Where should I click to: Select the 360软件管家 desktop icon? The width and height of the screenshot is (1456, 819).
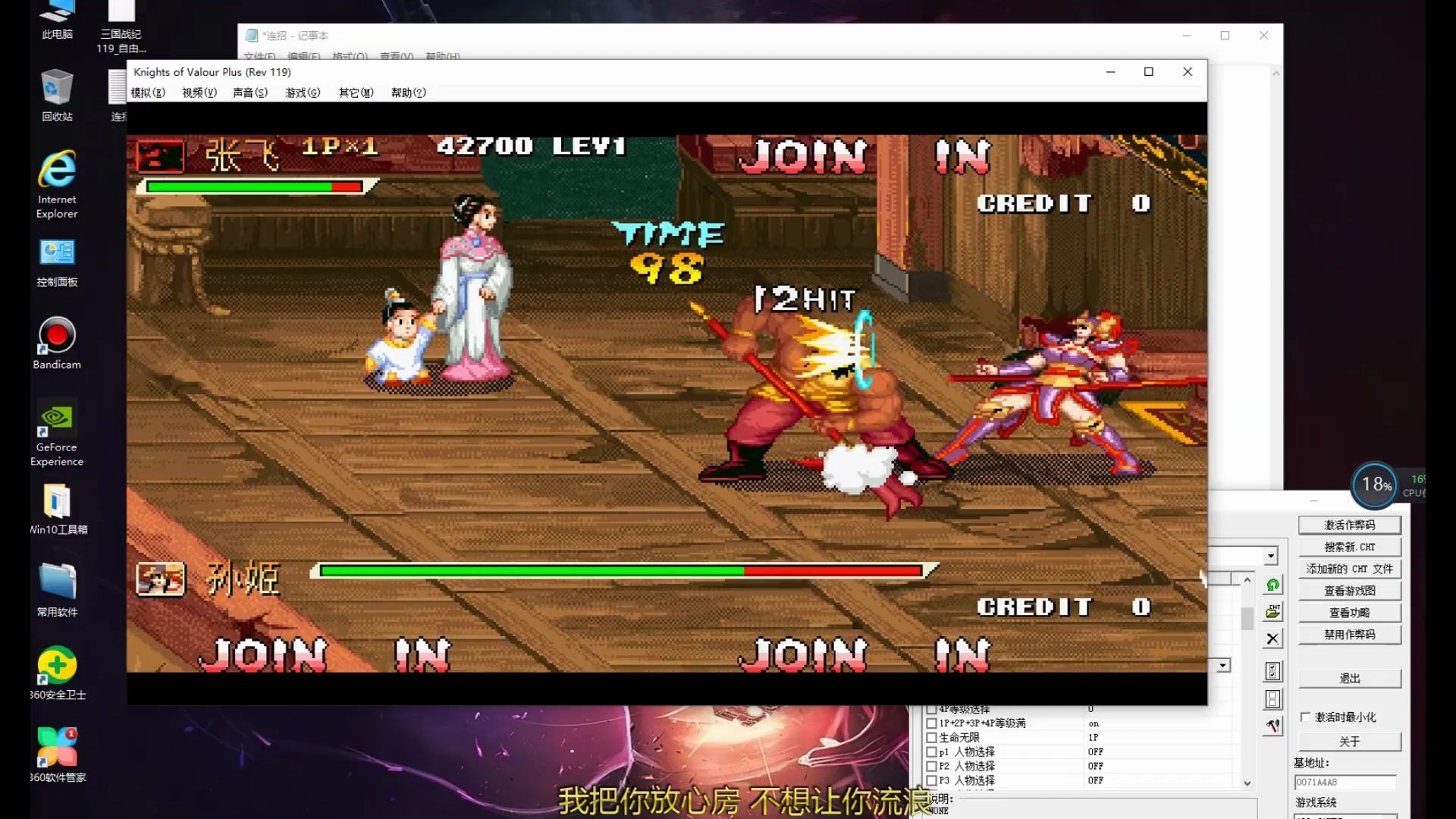(57, 755)
